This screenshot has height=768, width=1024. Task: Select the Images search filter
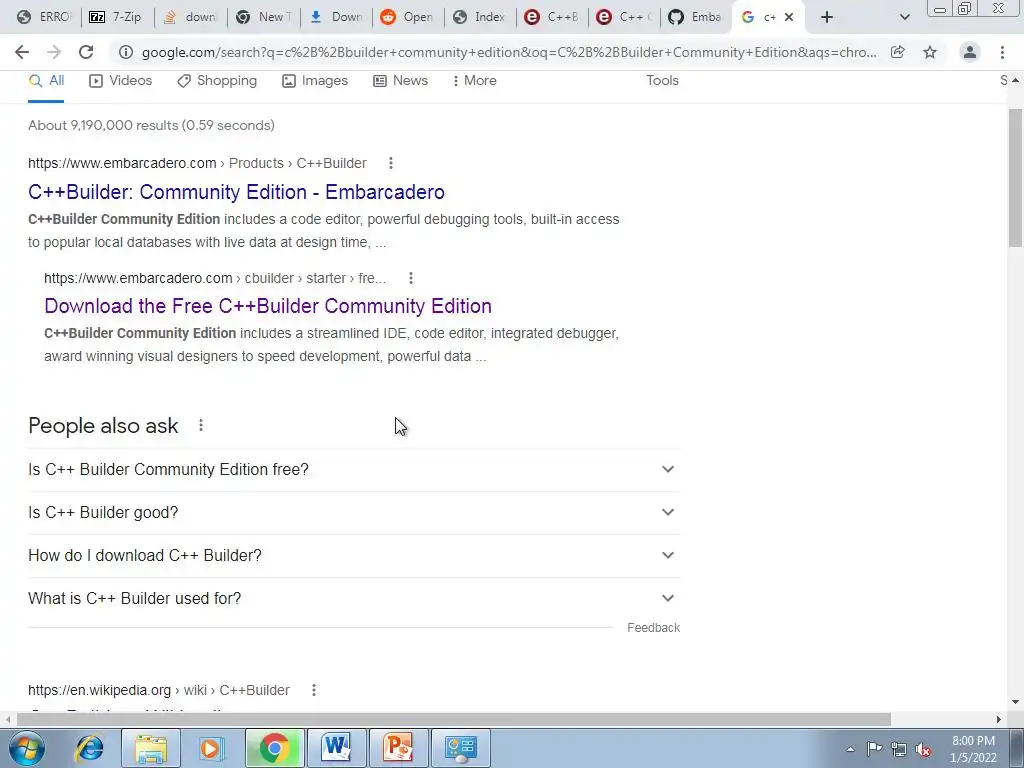tap(315, 81)
